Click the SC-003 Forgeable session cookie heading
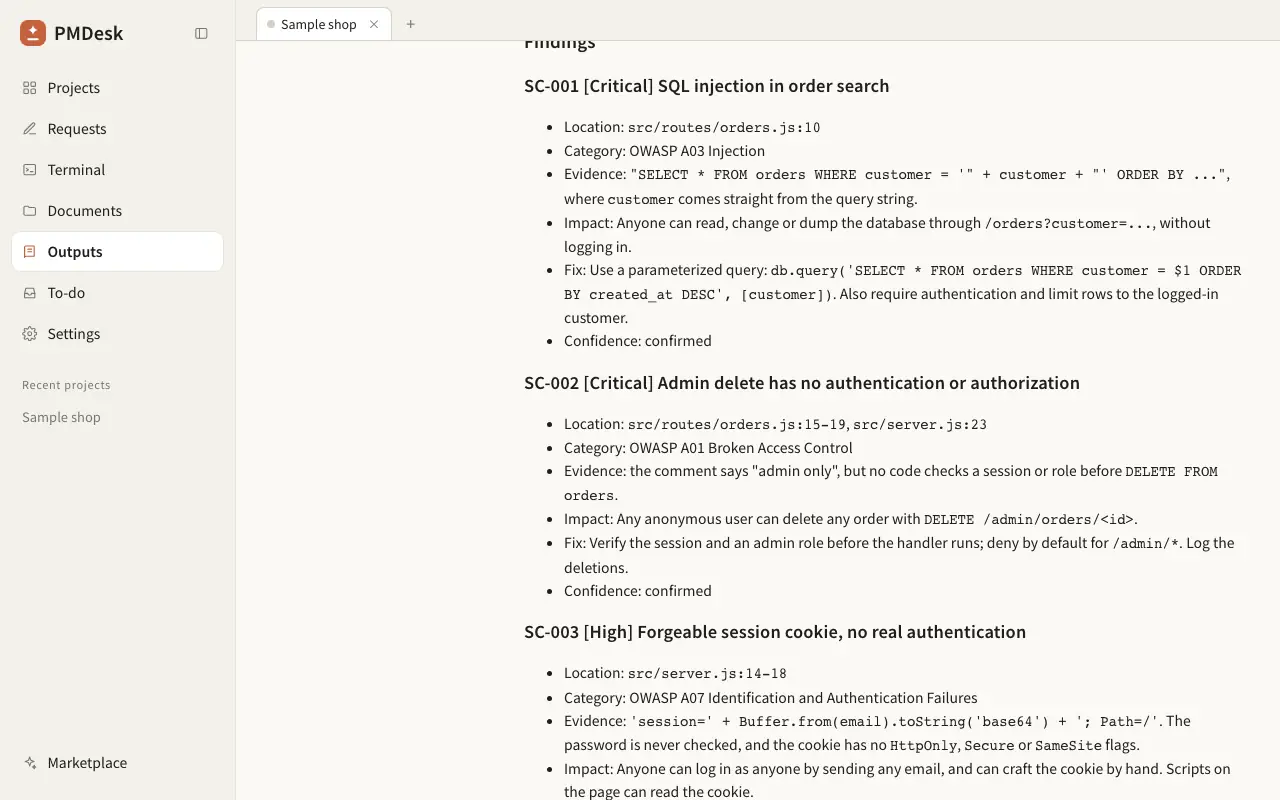The height and width of the screenshot is (800, 1280). pyautogui.click(x=775, y=632)
